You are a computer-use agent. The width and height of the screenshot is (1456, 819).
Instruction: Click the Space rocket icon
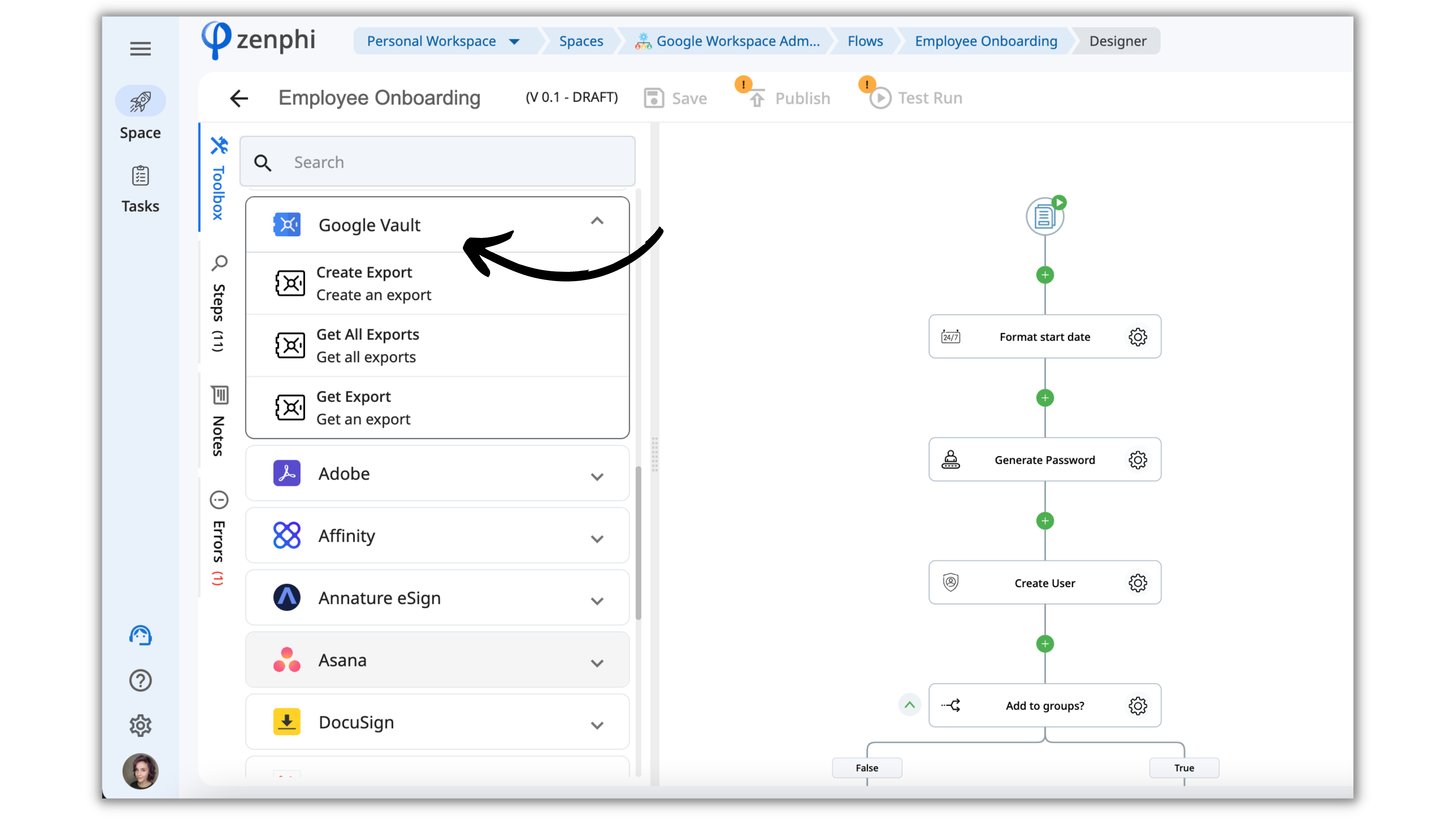[x=140, y=102]
